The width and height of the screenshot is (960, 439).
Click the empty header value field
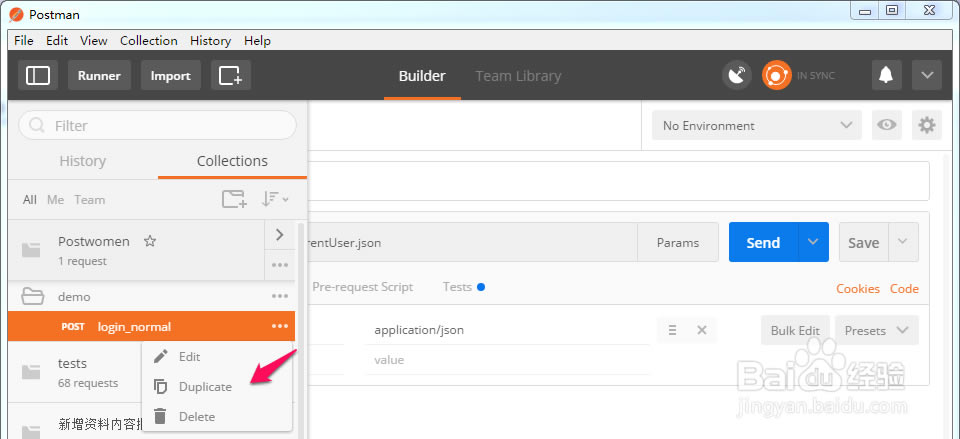coord(507,360)
